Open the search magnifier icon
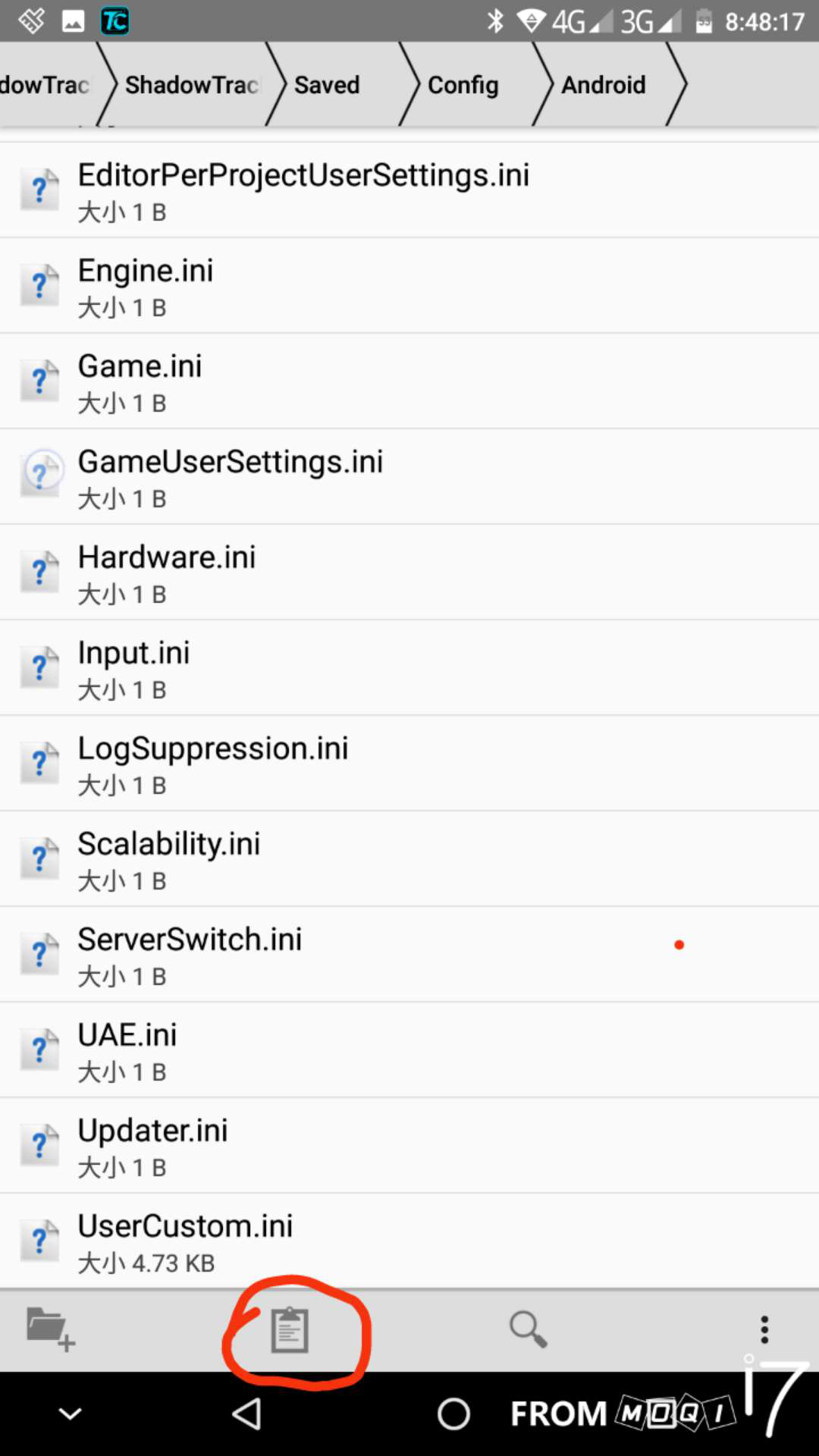Screen dimensions: 819x1456 (x=528, y=1329)
